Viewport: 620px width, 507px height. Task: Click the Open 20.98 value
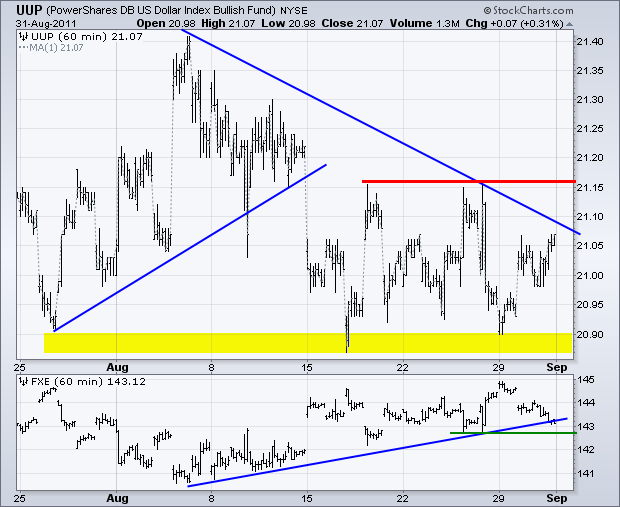[x=166, y=23]
